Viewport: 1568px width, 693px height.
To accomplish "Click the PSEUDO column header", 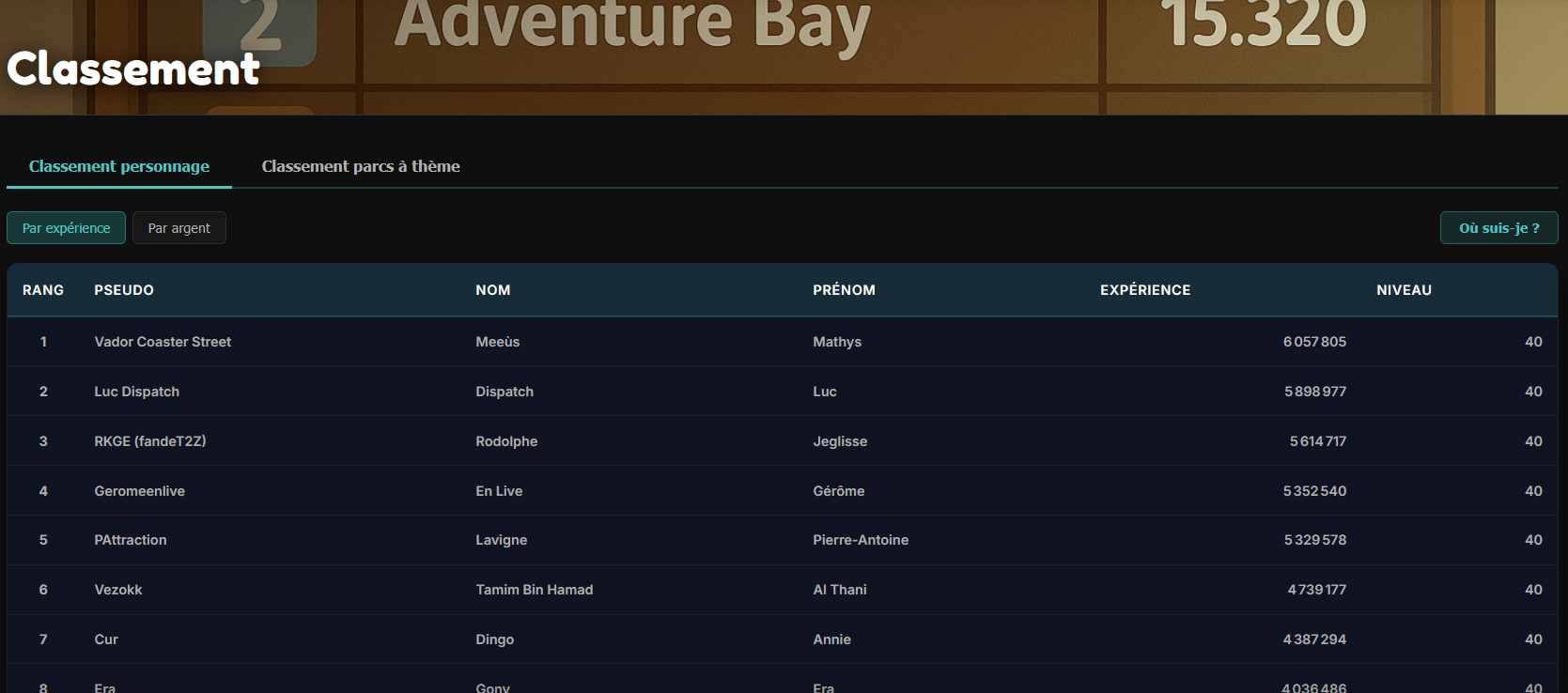I will 124,290.
